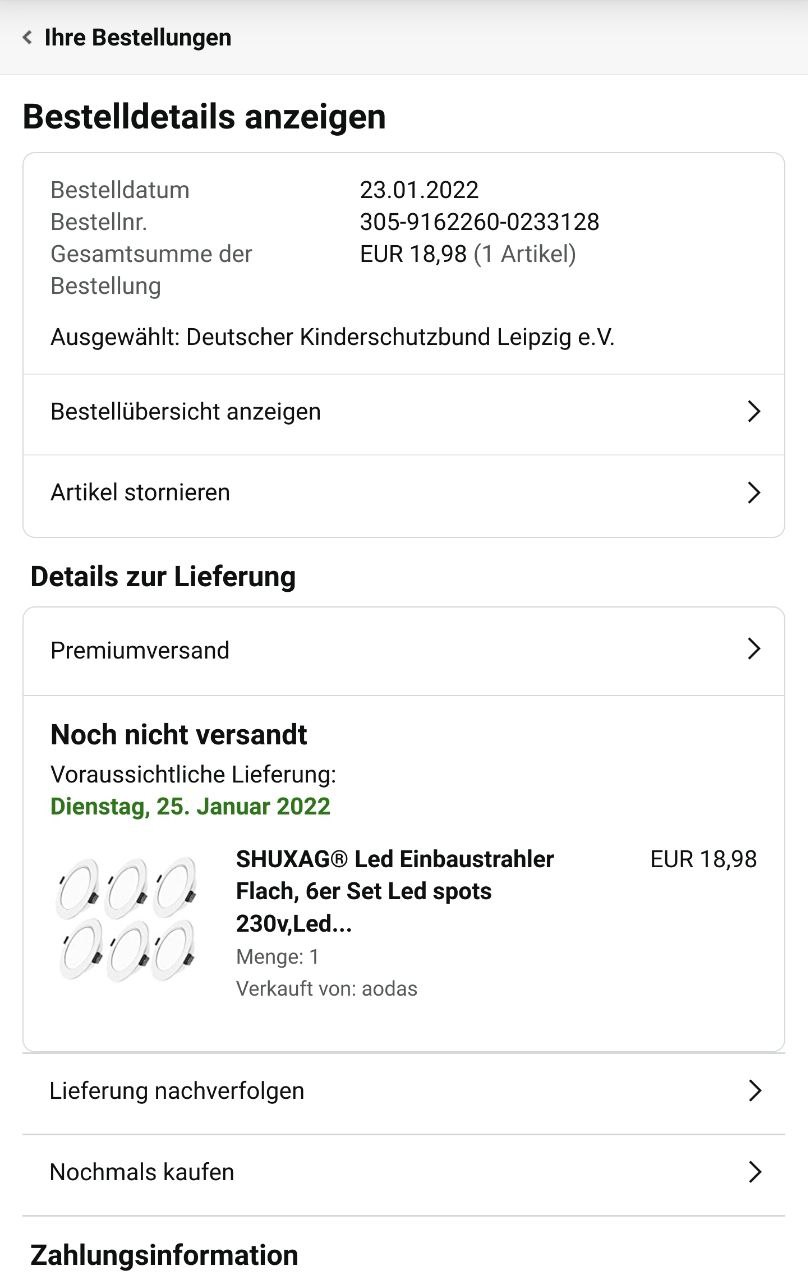Click chevron beside Nochmals kaufen

(754, 1172)
